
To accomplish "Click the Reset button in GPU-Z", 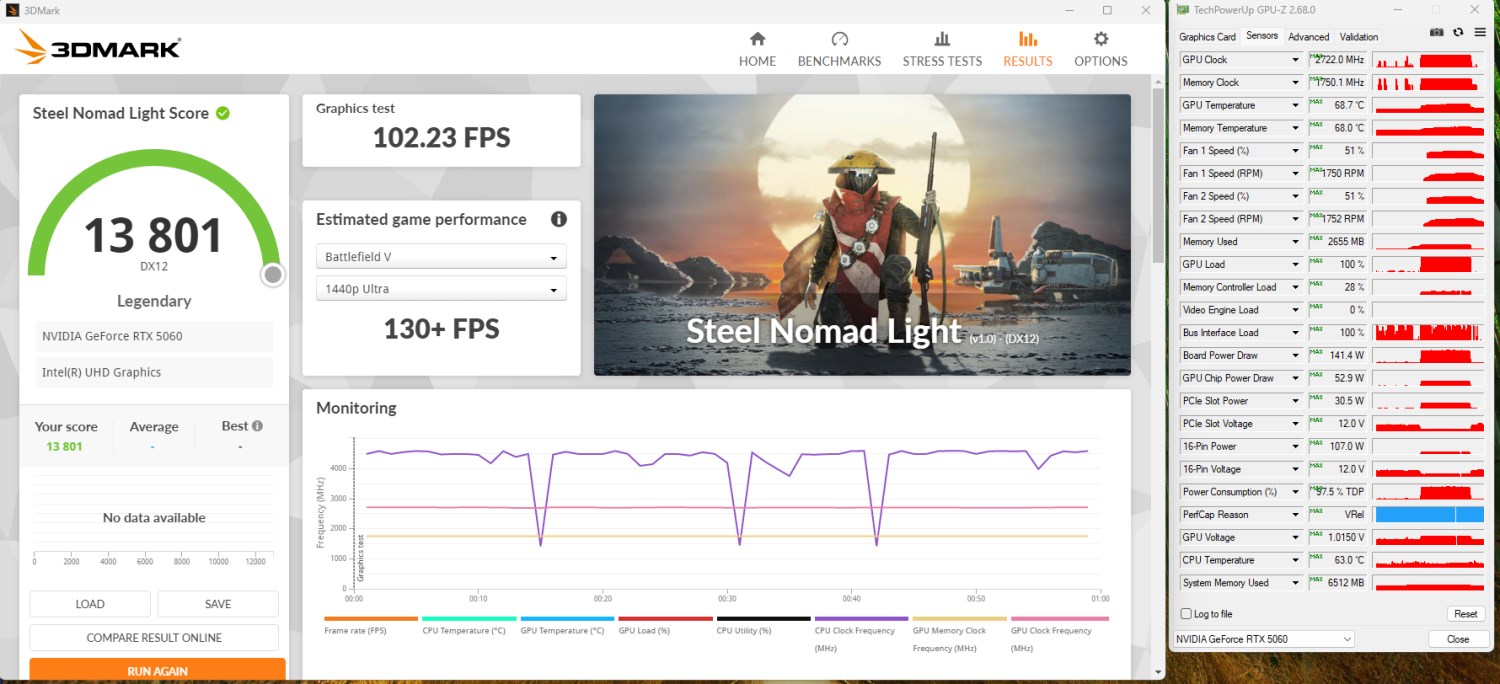I will coord(1466,614).
